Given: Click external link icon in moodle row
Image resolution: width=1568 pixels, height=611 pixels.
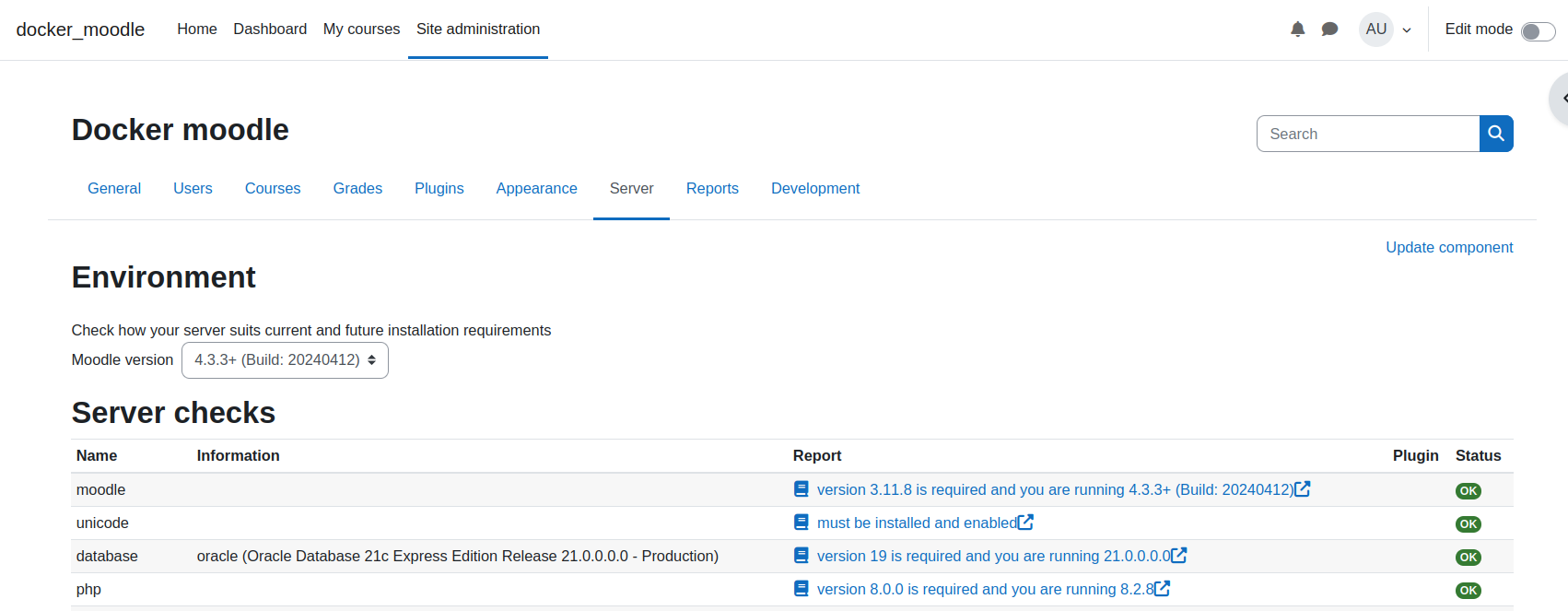Looking at the screenshot, I should 1303,489.
